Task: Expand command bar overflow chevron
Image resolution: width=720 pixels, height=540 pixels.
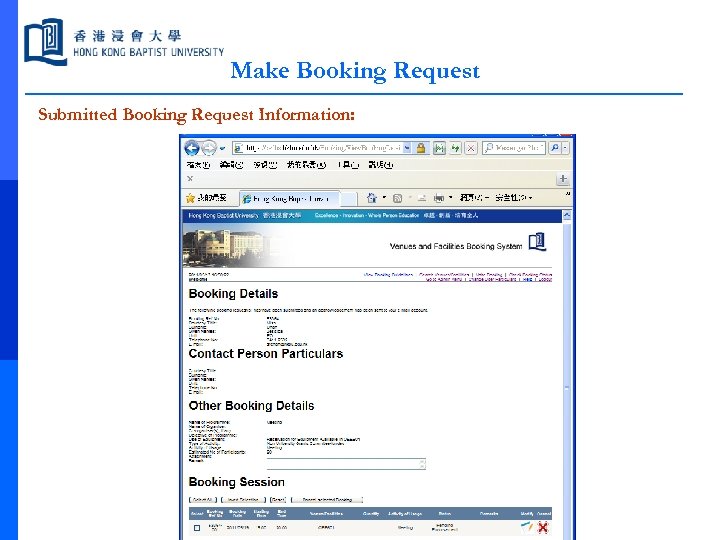Action: (x=568, y=194)
